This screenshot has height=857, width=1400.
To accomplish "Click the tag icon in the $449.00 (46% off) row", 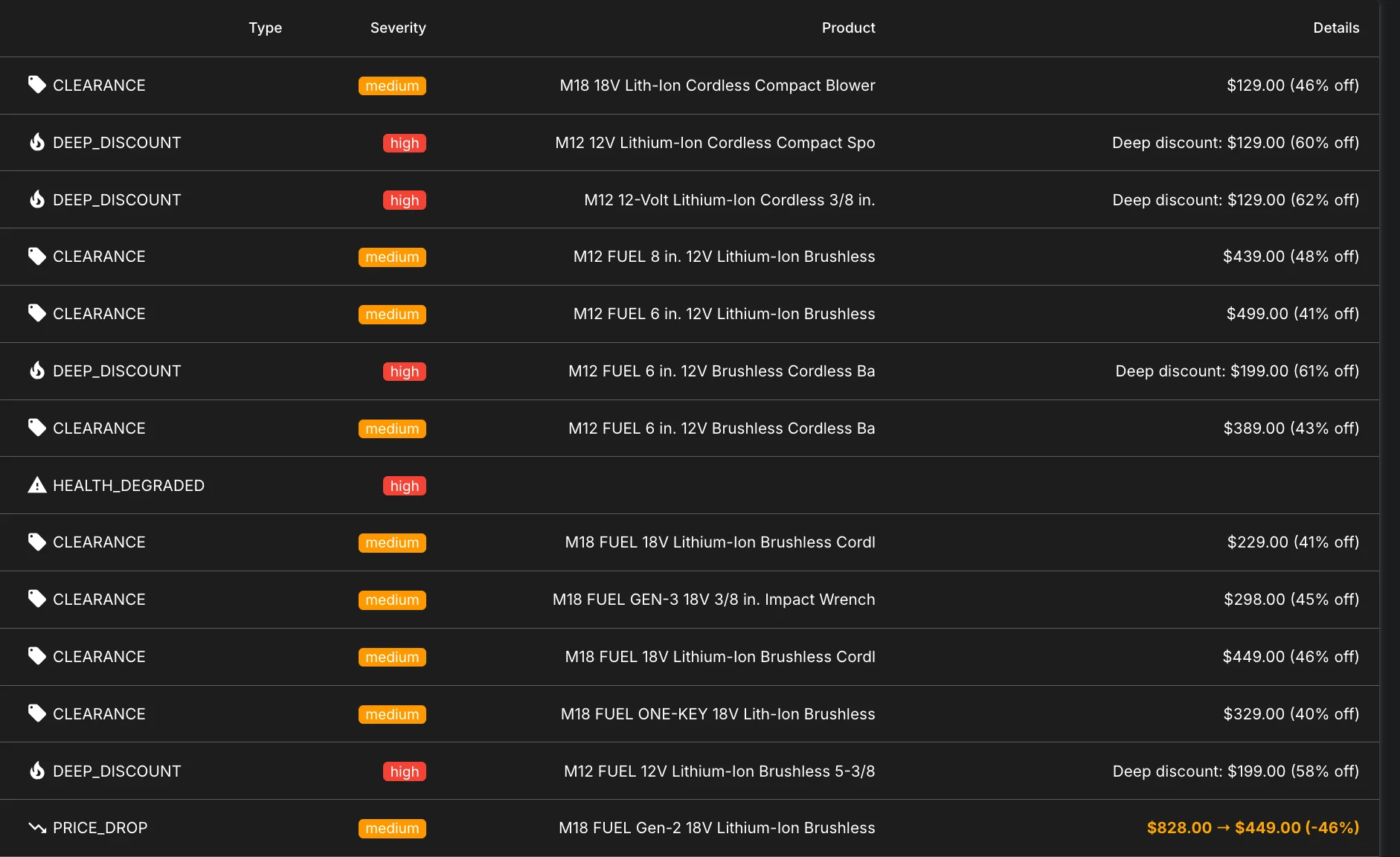I will (x=37, y=656).
